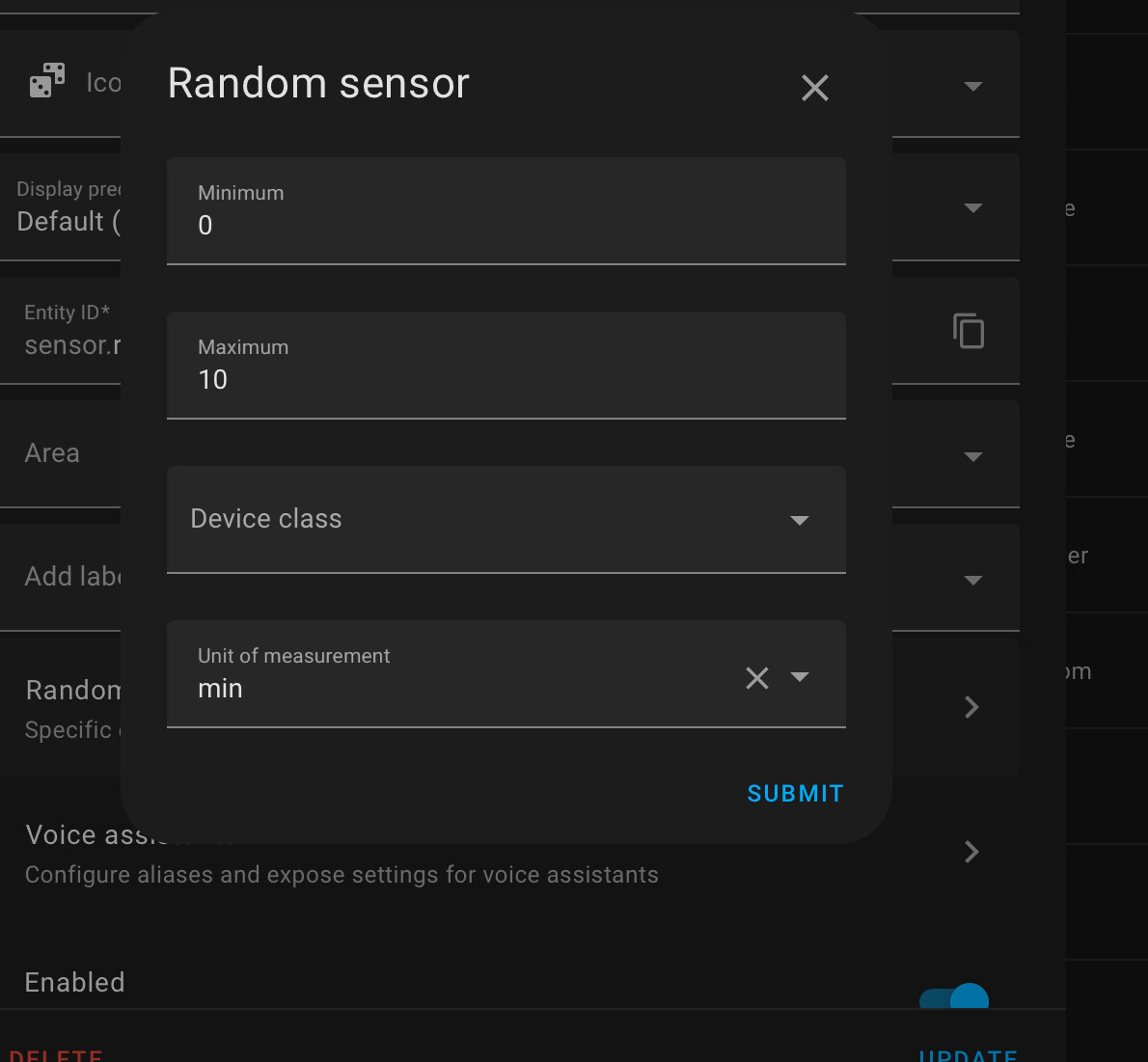This screenshot has width=1148, height=1062.
Task: Click the Voice assistants settings description text
Action: (x=342, y=875)
